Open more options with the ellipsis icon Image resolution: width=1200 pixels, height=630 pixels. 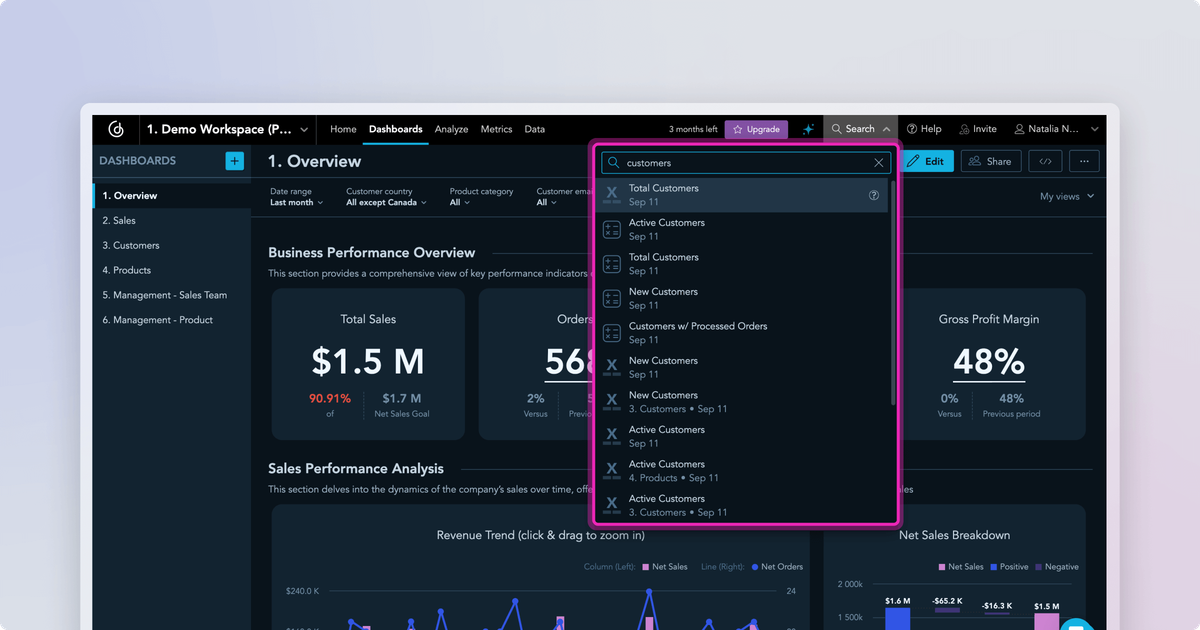(1084, 161)
